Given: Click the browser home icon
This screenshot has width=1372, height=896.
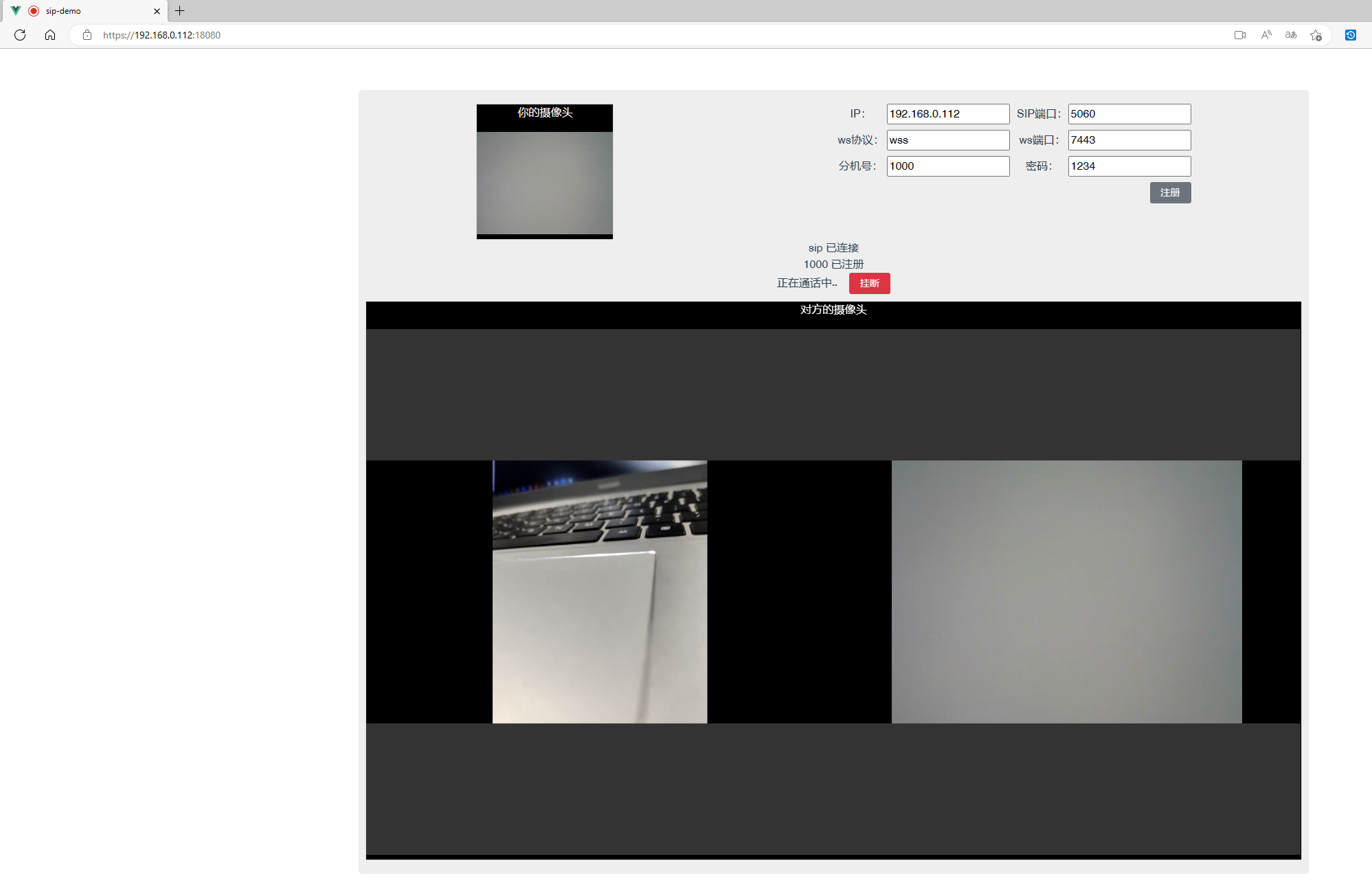Looking at the screenshot, I should point(50,35).
